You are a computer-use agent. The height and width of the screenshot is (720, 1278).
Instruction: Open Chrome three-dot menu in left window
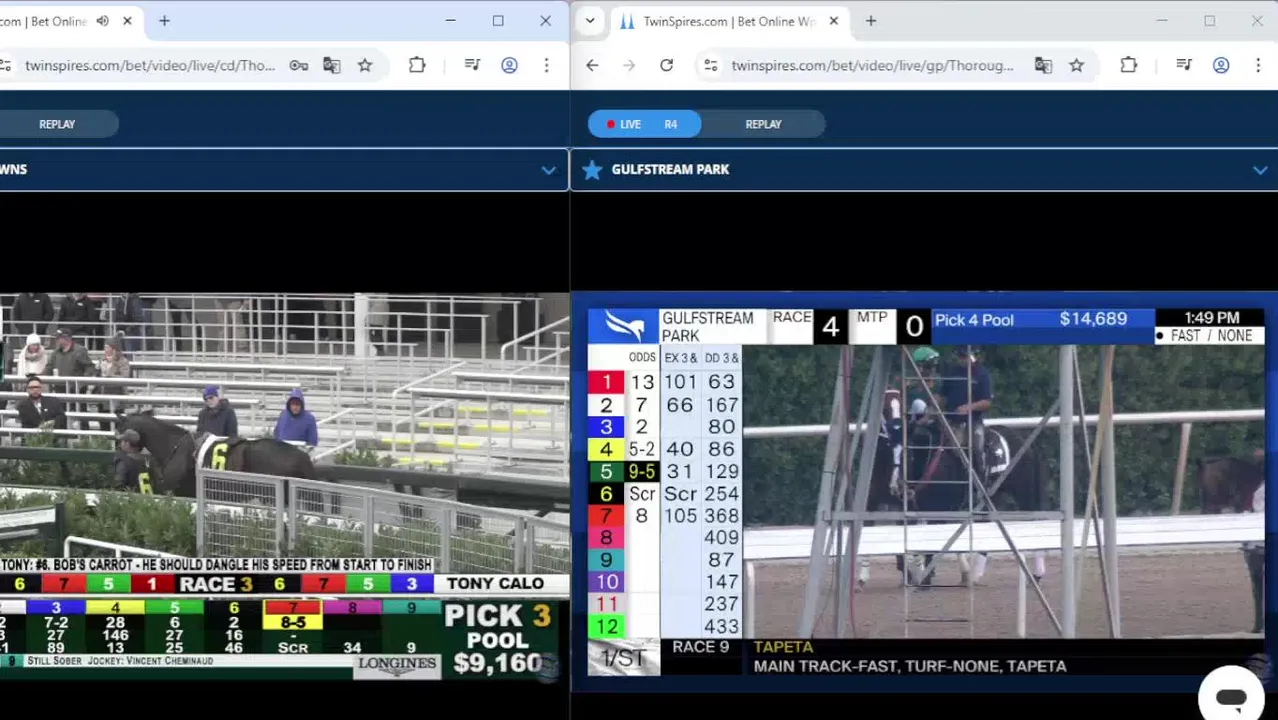coord(546,65)
